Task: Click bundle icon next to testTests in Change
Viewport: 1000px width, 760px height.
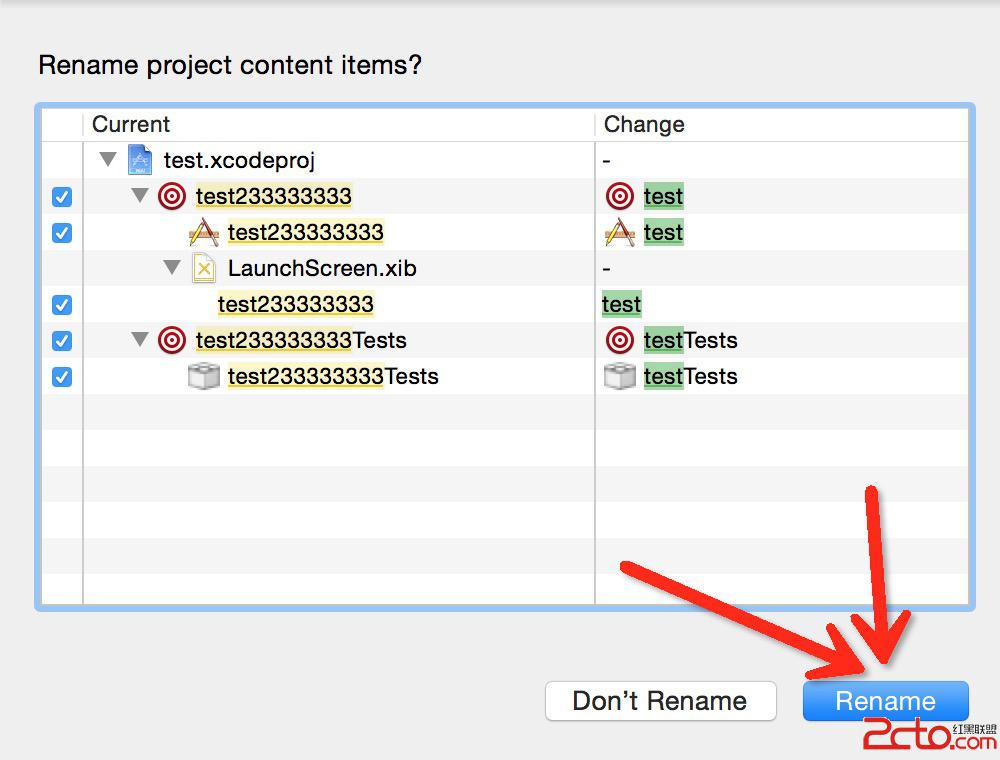Action: point(620,376)
